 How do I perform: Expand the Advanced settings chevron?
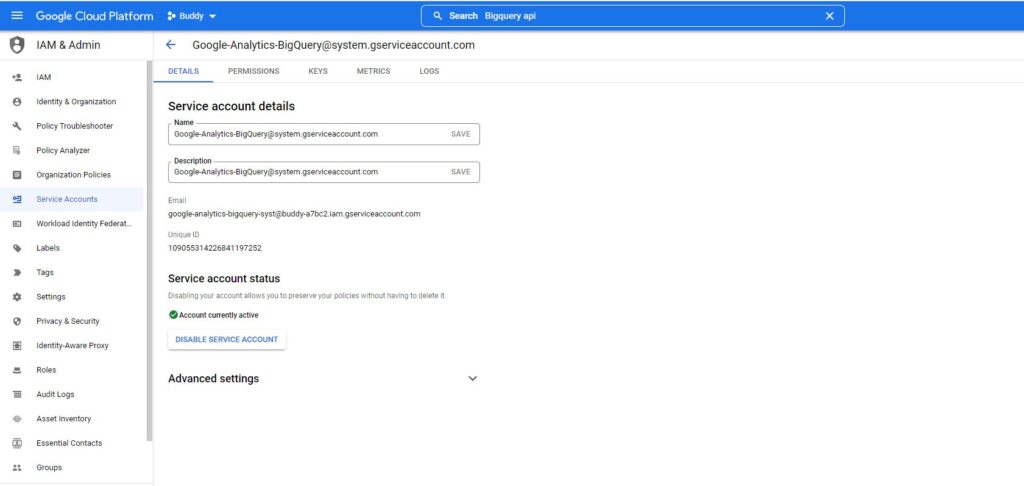473,378
